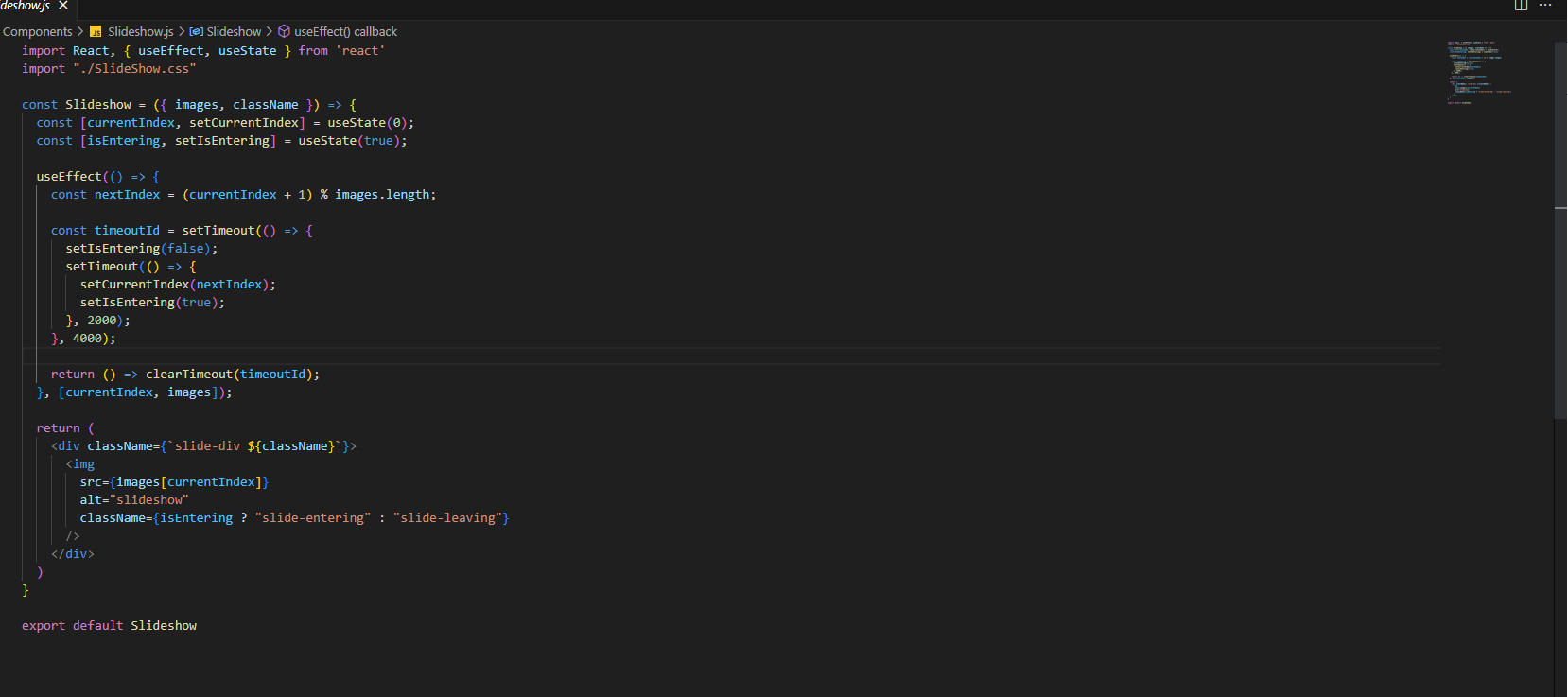
Task: Click the slide-div template string
Action: [x=253, y=446]
